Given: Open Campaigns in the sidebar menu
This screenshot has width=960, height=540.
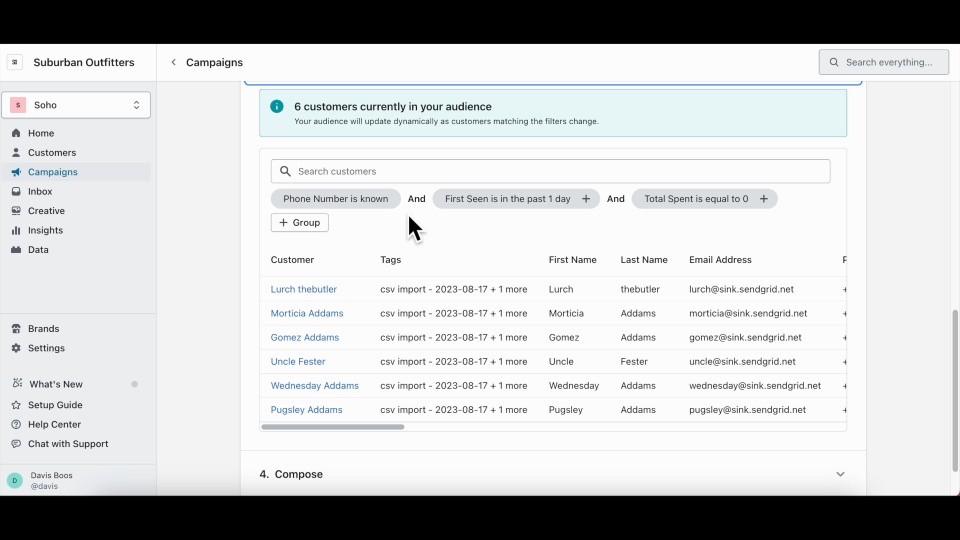Looking at the screenshot, I should 52,172.
